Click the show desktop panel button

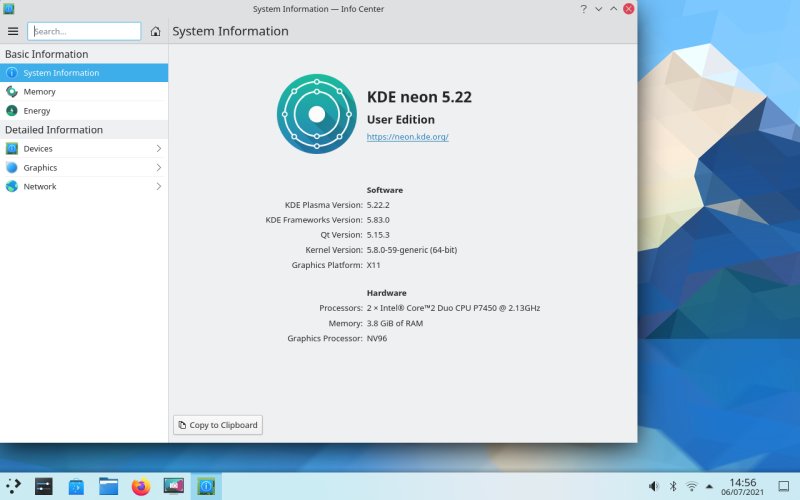pyautogui.click(x=784, y=486)
